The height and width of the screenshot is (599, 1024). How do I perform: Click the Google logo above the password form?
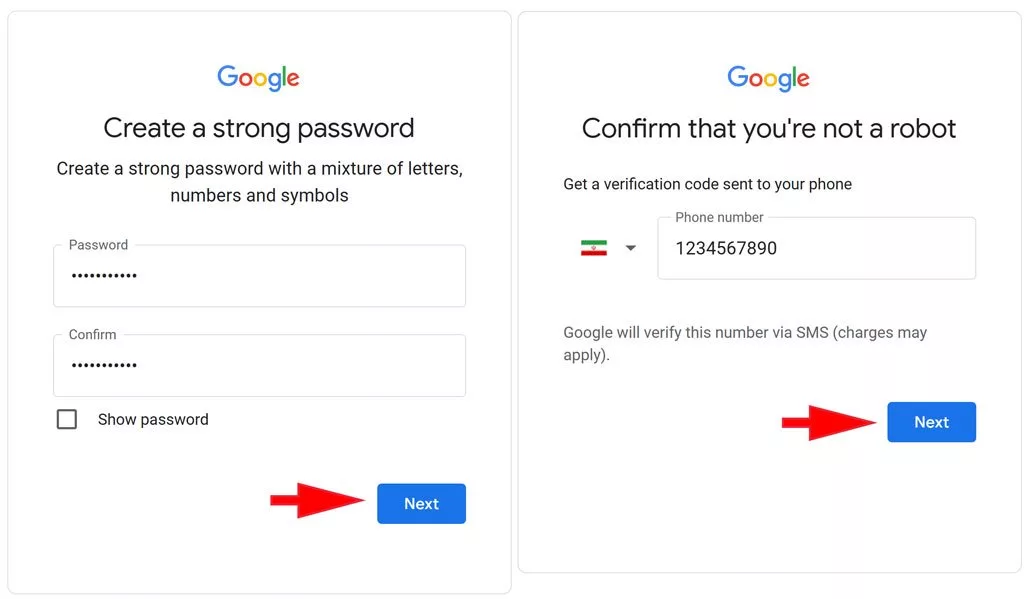point(259,78)
